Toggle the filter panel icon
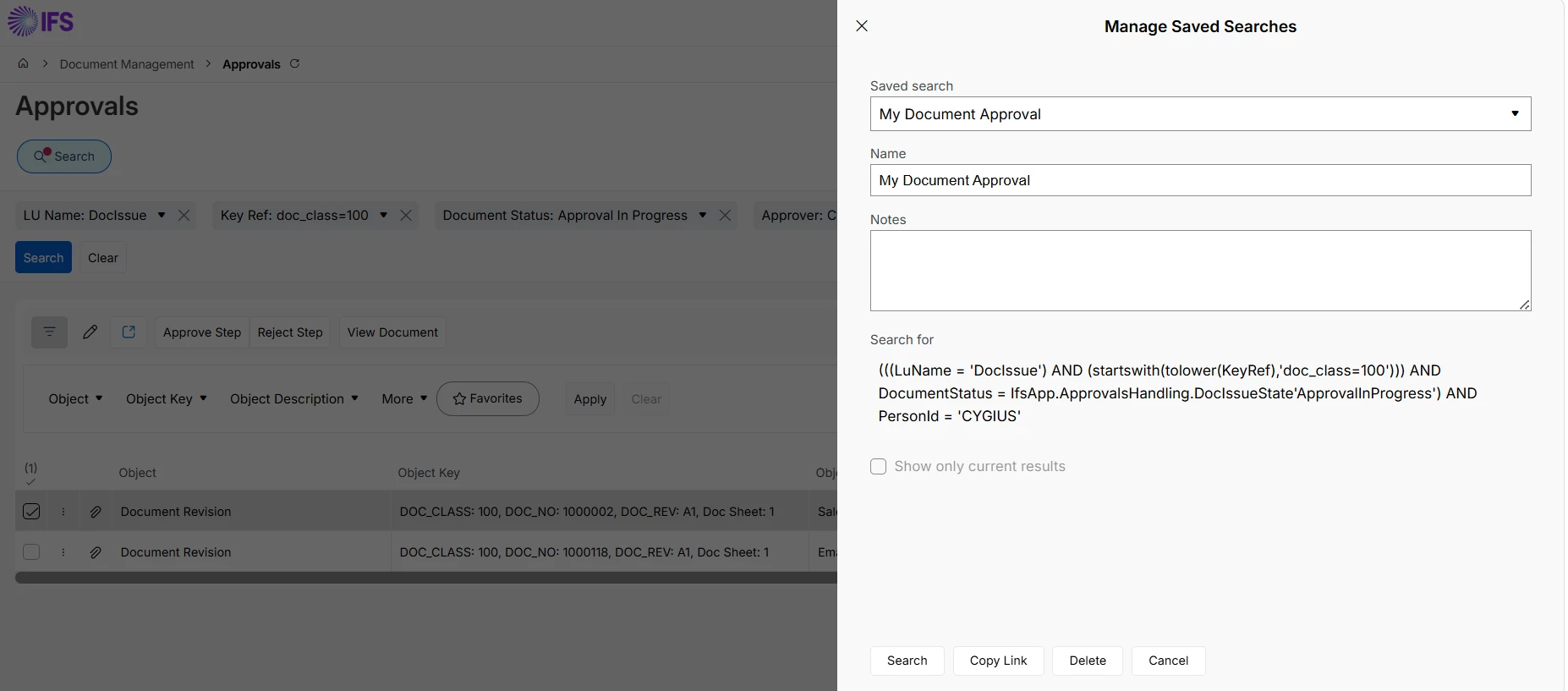This screenshot has width=1568, height=691. click(49, 332)
